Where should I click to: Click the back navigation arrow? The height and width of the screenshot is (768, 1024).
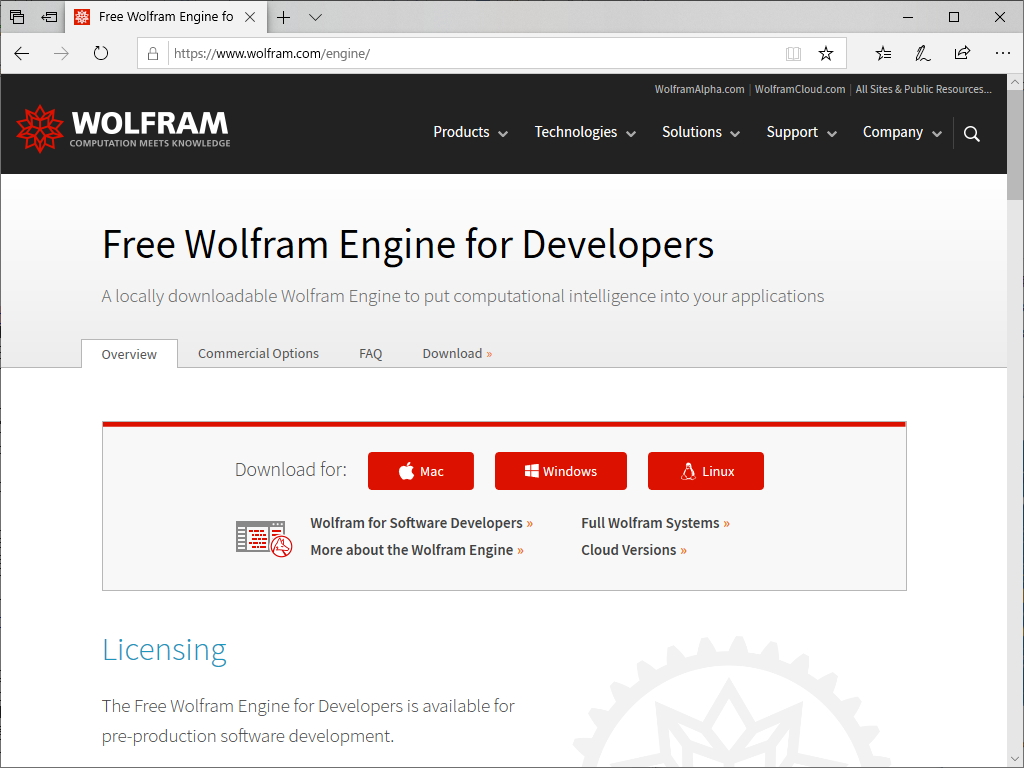click(21, 53)
